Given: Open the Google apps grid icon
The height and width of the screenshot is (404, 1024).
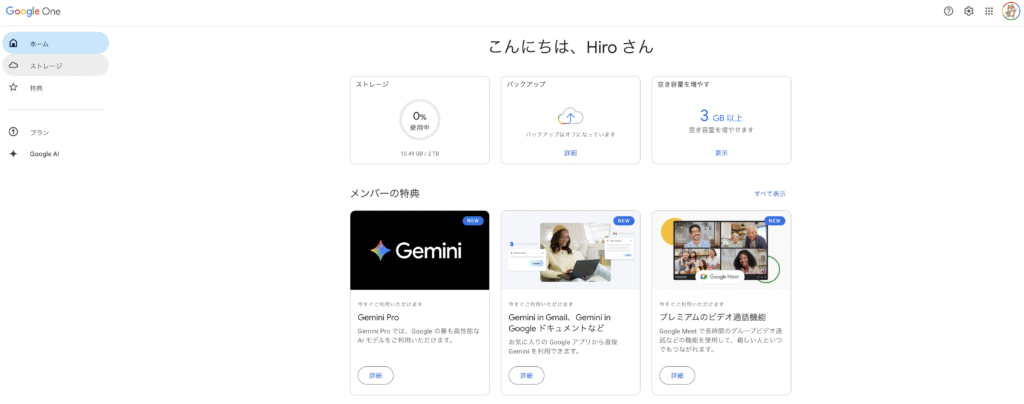Looking at the screenshot, I should [x=989, y=11].
